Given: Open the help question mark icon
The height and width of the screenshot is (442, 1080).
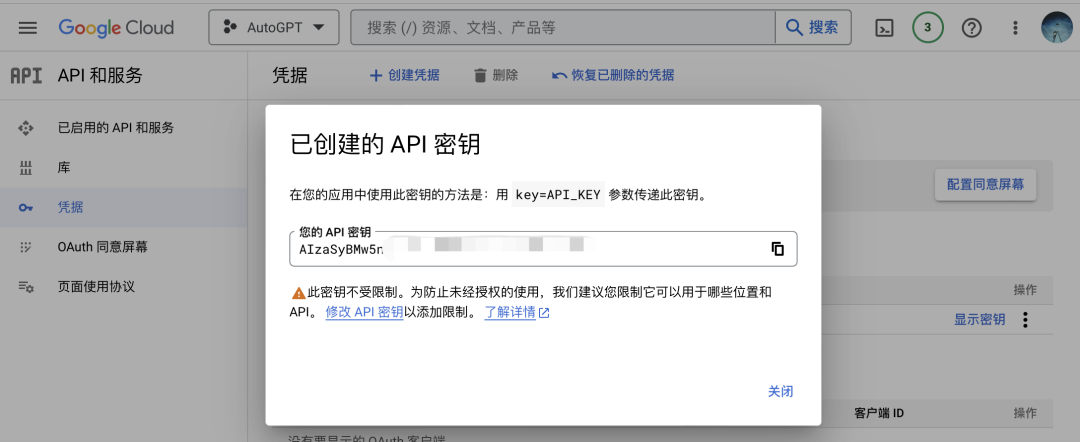Looking at the screenshot, I should pos(971,28).
